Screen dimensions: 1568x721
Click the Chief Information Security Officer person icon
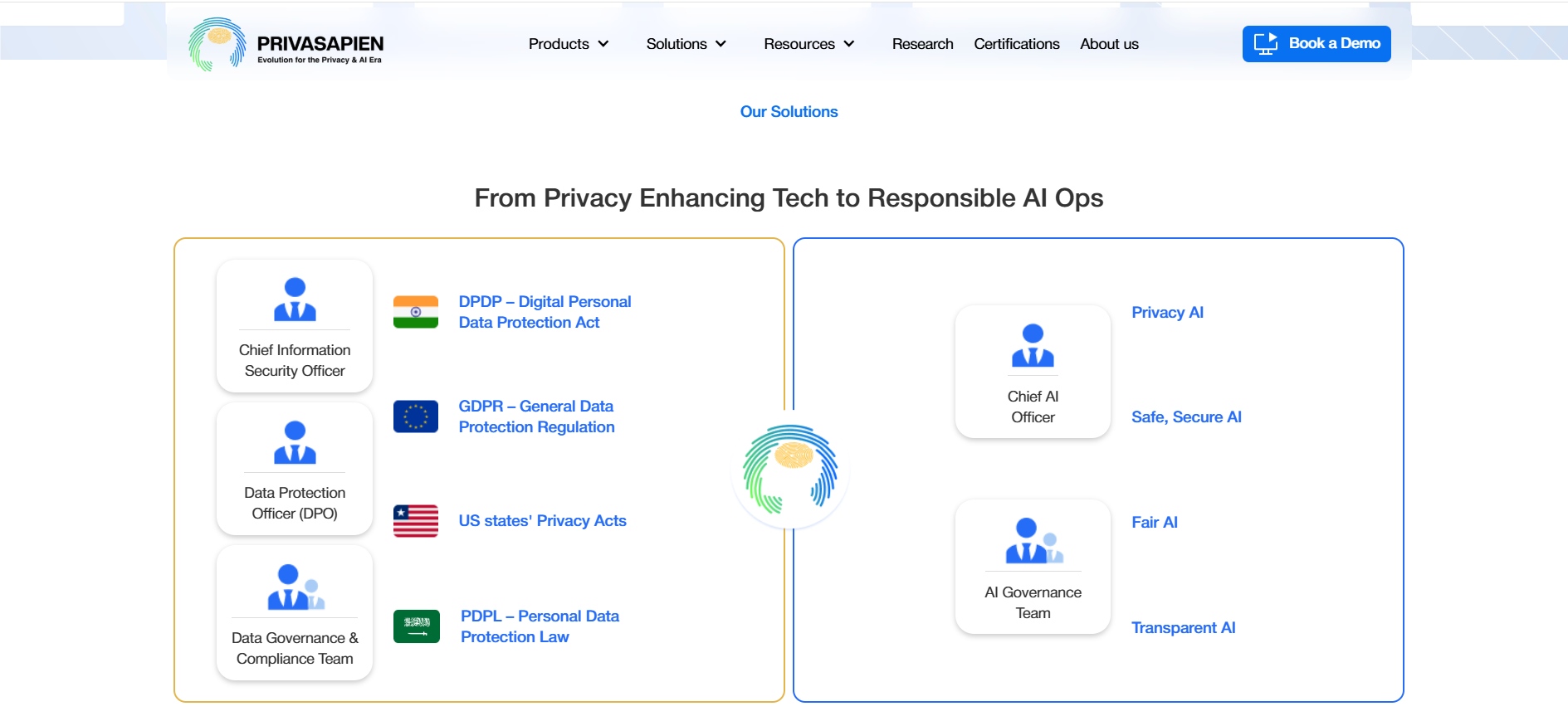tap(295, 300)
